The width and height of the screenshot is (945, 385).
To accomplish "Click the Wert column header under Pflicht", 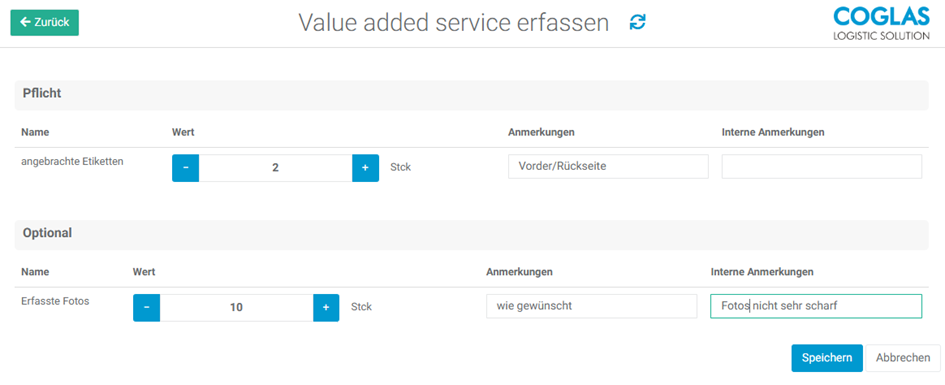I will pyautogui.click(x=183, y=133).
